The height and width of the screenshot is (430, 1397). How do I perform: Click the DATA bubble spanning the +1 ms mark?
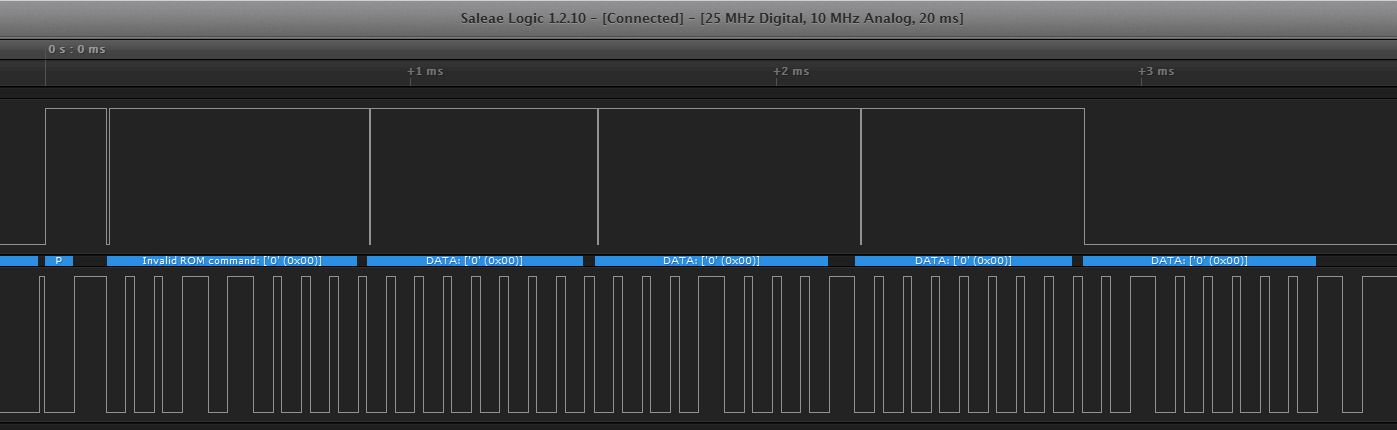tap(475, 260)
